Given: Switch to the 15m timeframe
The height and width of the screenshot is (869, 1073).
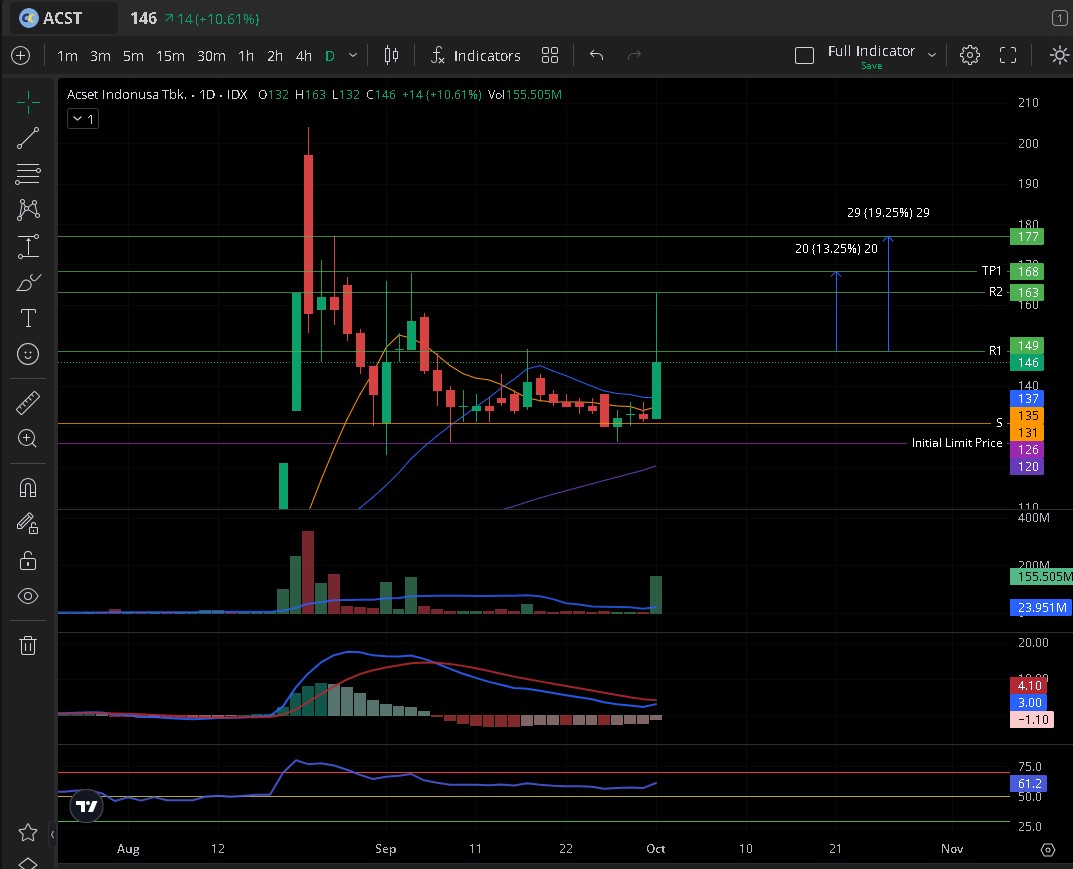Looking at the screenshot, I should (170, 56).
